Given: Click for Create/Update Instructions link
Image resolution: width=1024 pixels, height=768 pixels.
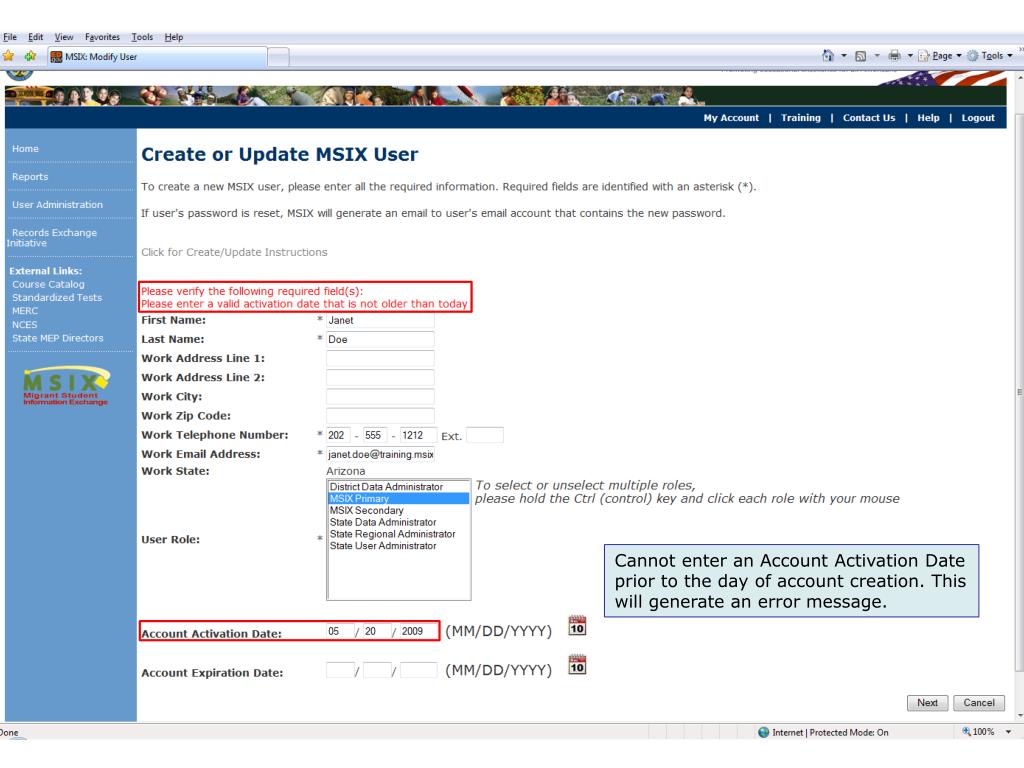Looking at the screenshot, I should tap(234, 252).
